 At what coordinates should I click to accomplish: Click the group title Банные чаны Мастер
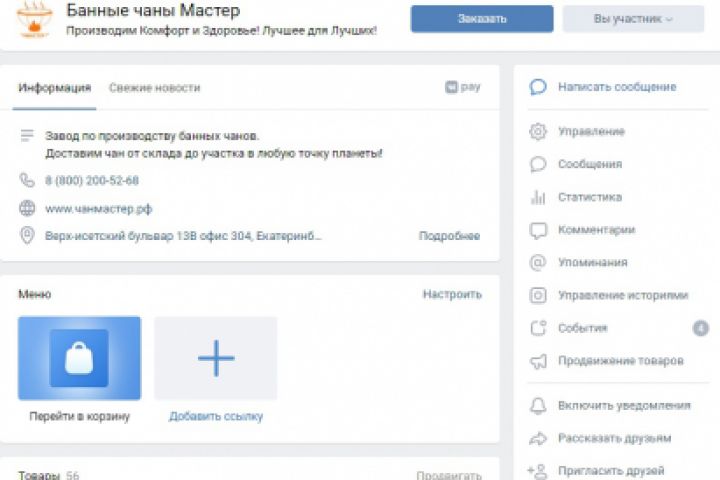153,10
